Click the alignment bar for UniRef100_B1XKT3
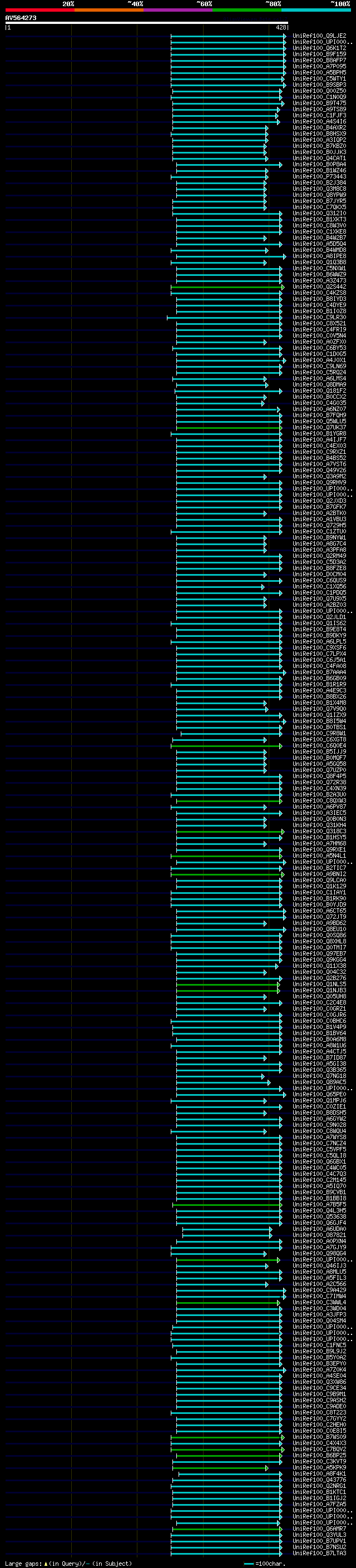Image resolution: width=356 pixels, height=1568 pixels. coord(229,220)
